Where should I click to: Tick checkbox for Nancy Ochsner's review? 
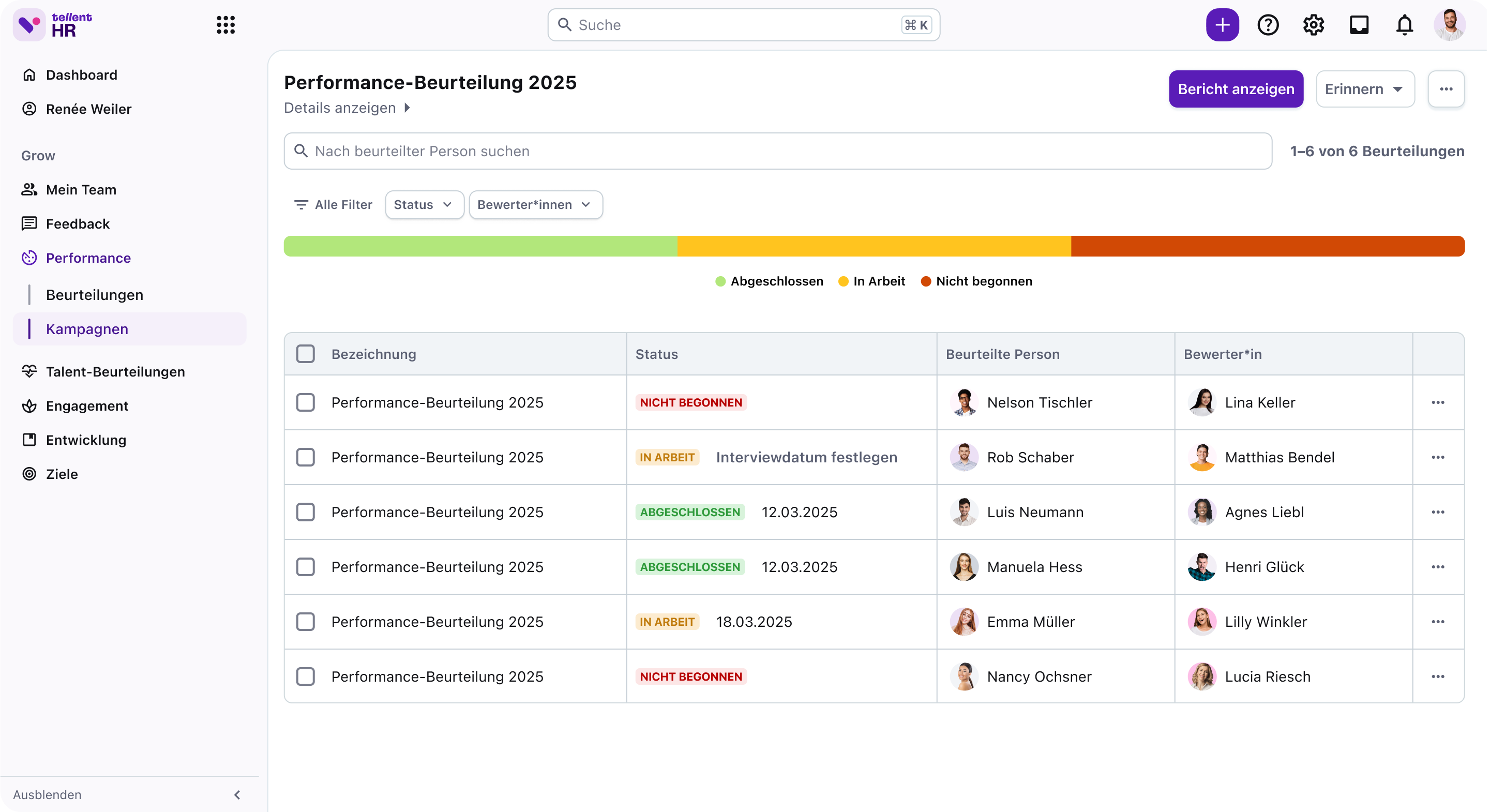[x=306, y=676]
